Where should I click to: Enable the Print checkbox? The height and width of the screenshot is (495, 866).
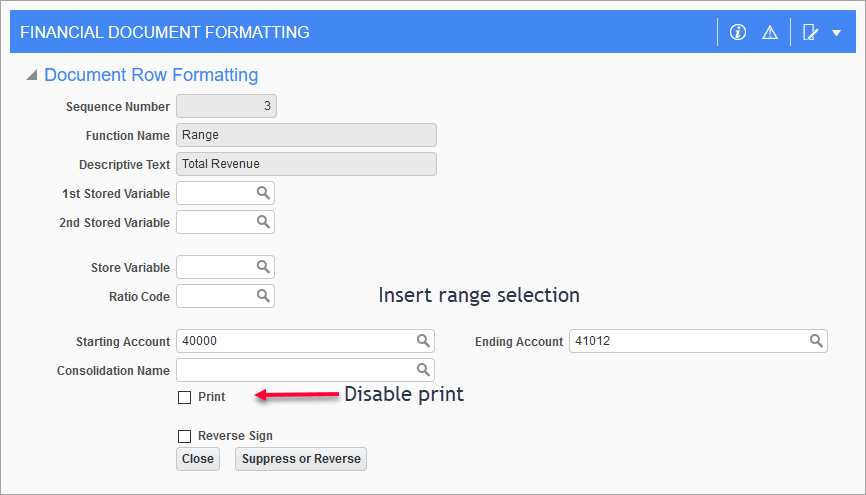[184, 397]
